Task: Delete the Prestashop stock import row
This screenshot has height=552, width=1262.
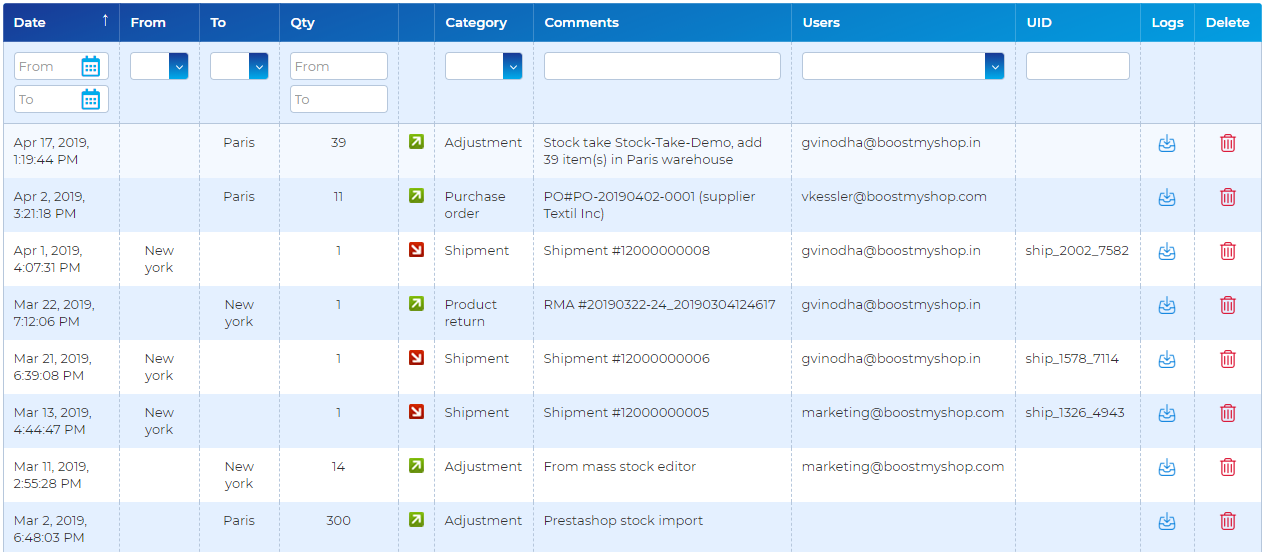Action: [x=1228, y=521]
